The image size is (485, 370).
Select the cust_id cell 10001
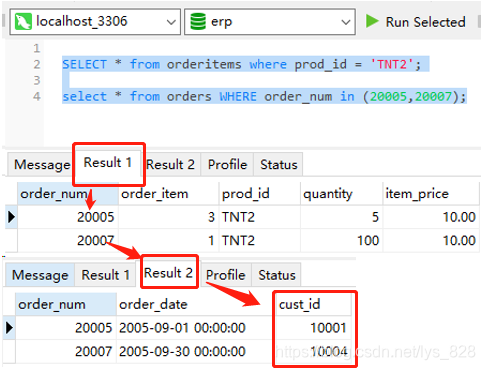(314, 328)
